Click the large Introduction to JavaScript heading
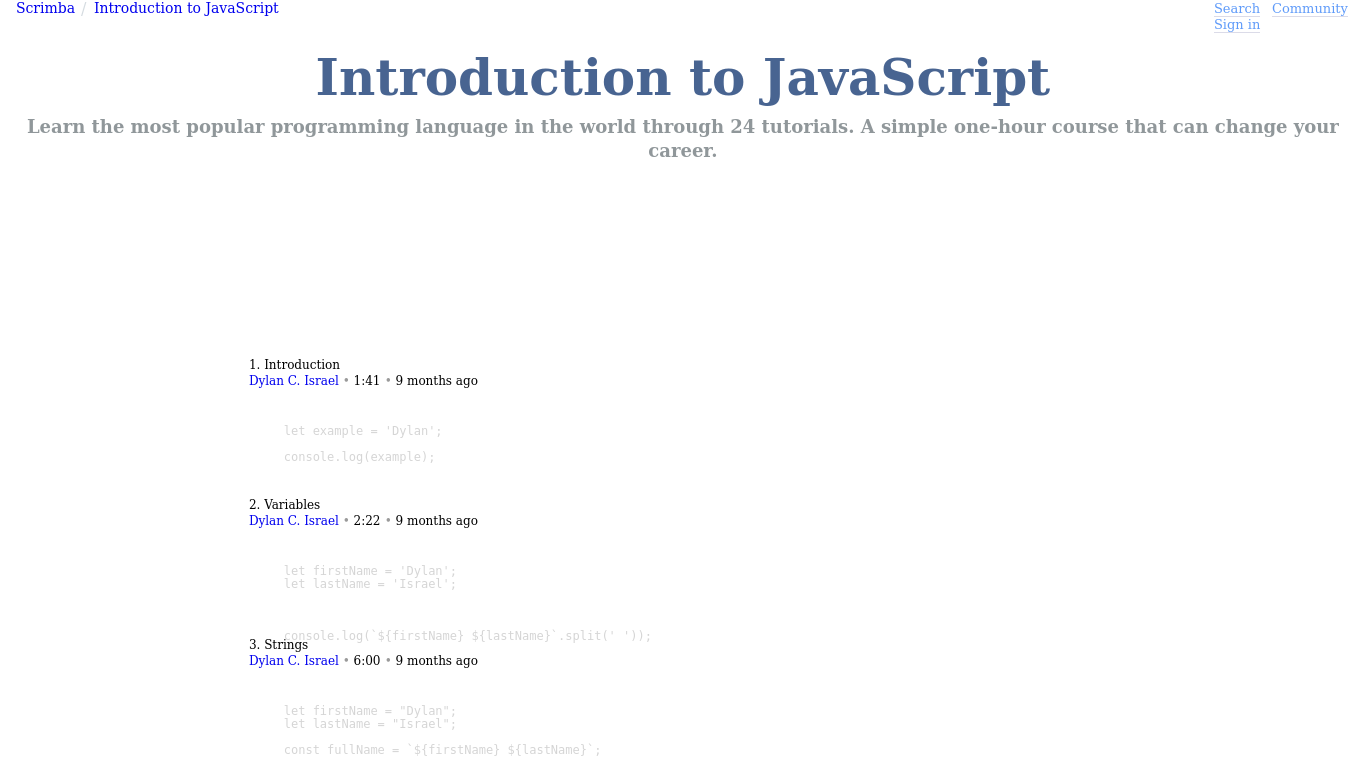The width and height of the screenshot is (1366, 768). 682,80
